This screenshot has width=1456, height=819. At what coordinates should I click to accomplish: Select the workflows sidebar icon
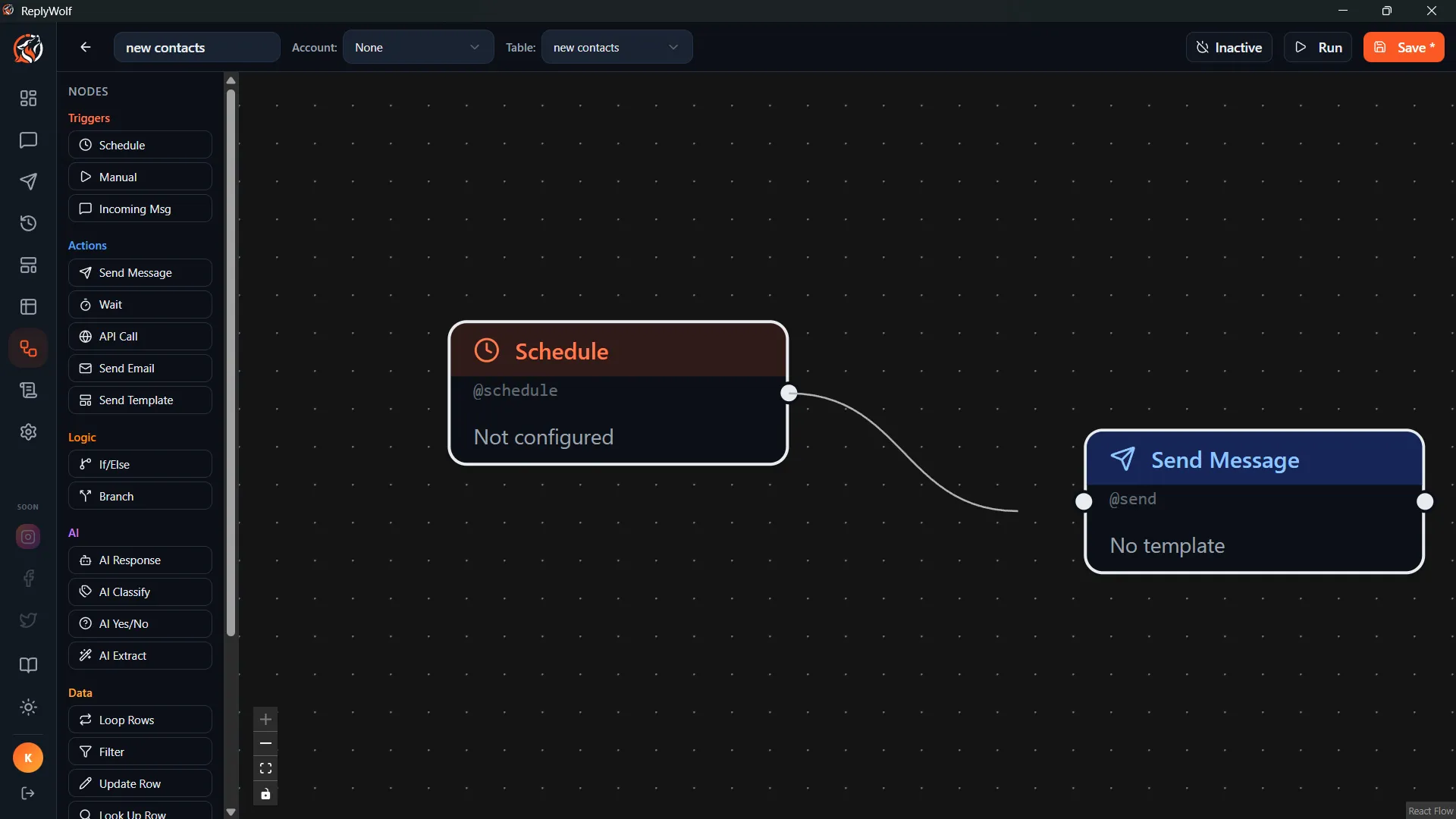(28, 348)
